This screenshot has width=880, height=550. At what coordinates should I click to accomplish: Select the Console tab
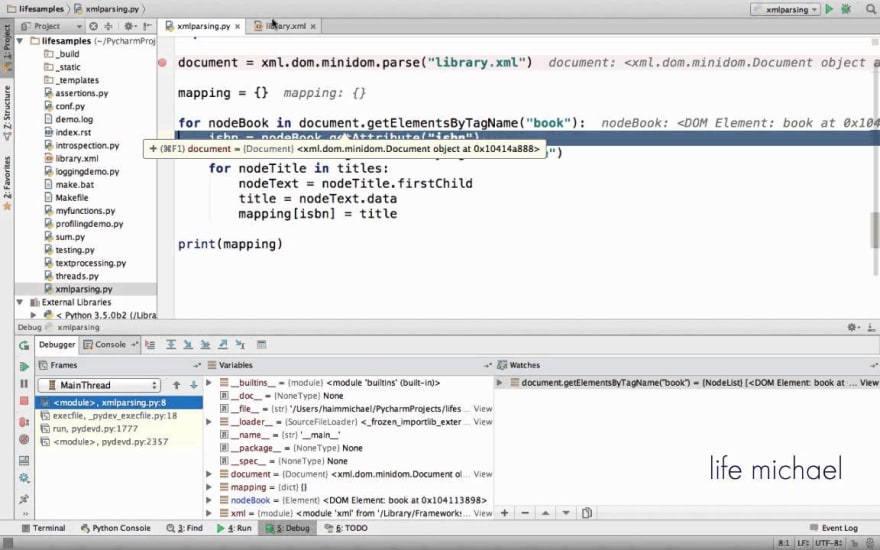(110, 345)
